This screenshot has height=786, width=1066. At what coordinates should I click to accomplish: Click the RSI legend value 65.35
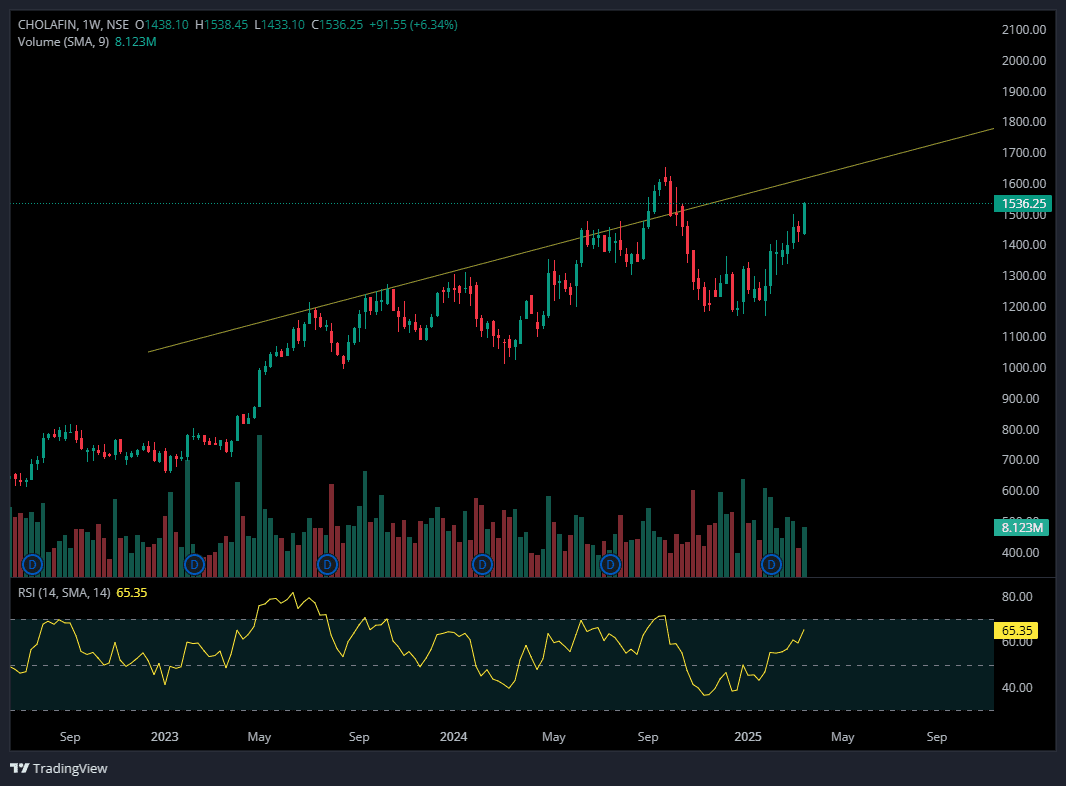tap(132, 593)
